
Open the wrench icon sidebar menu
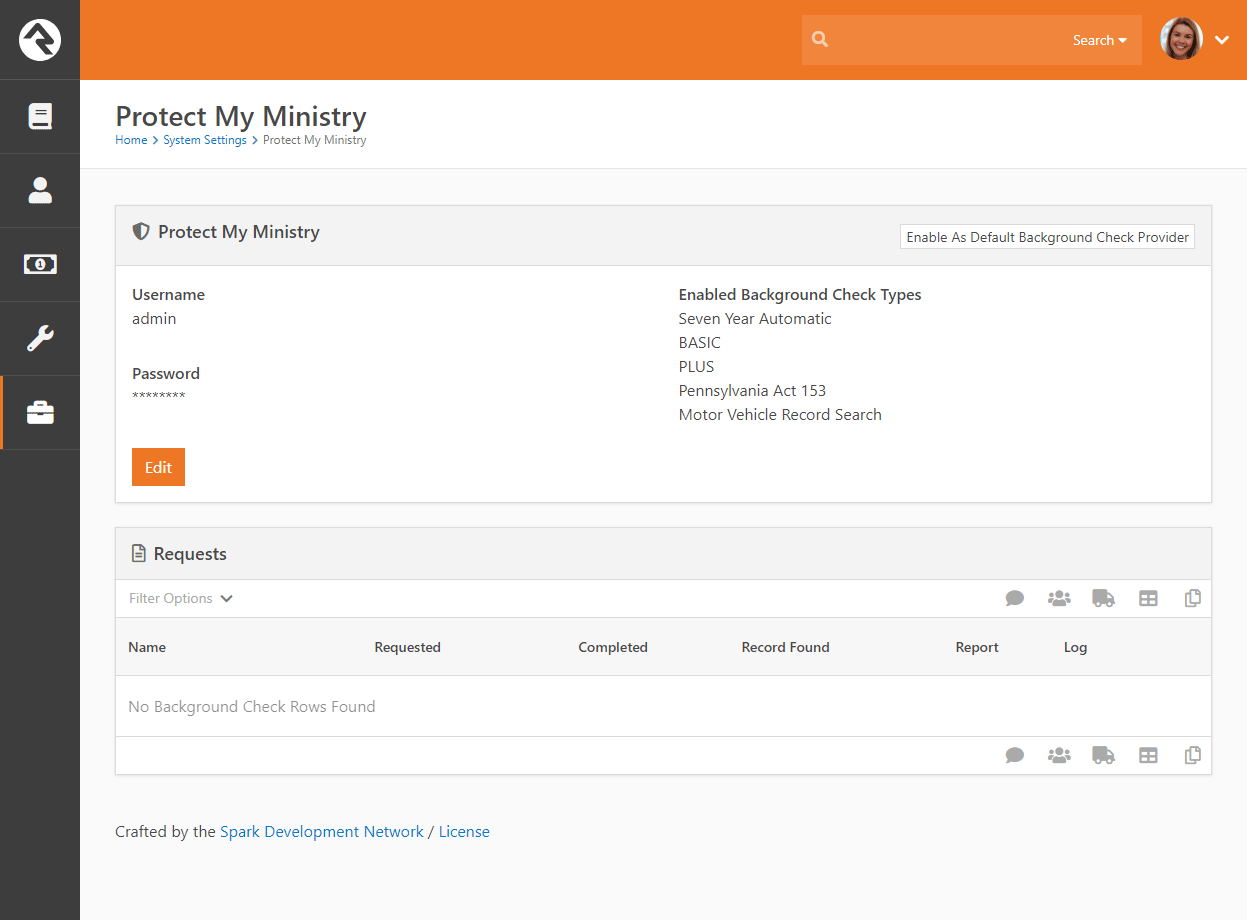(40, 338)
